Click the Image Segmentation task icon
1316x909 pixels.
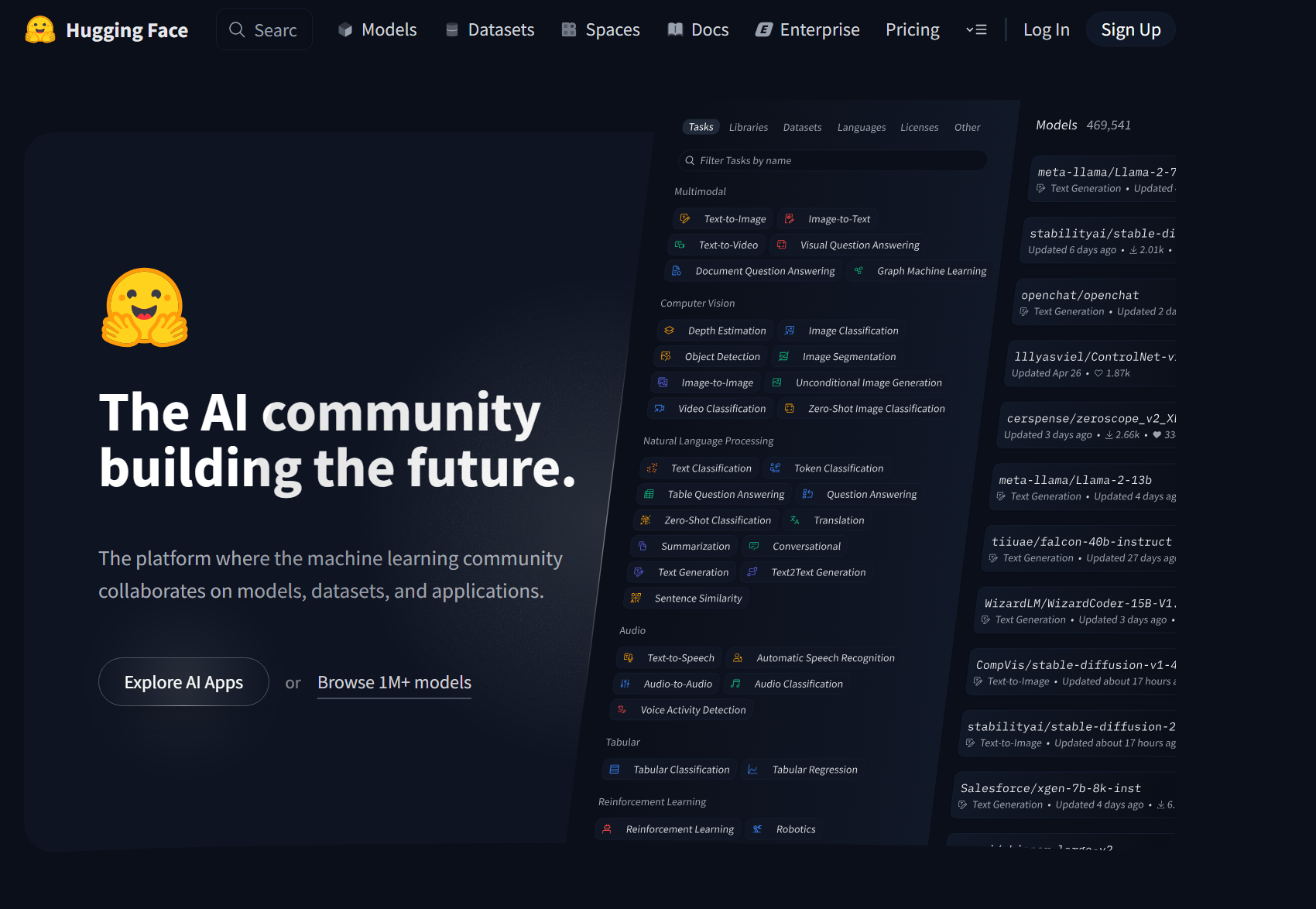click(783, 356)
